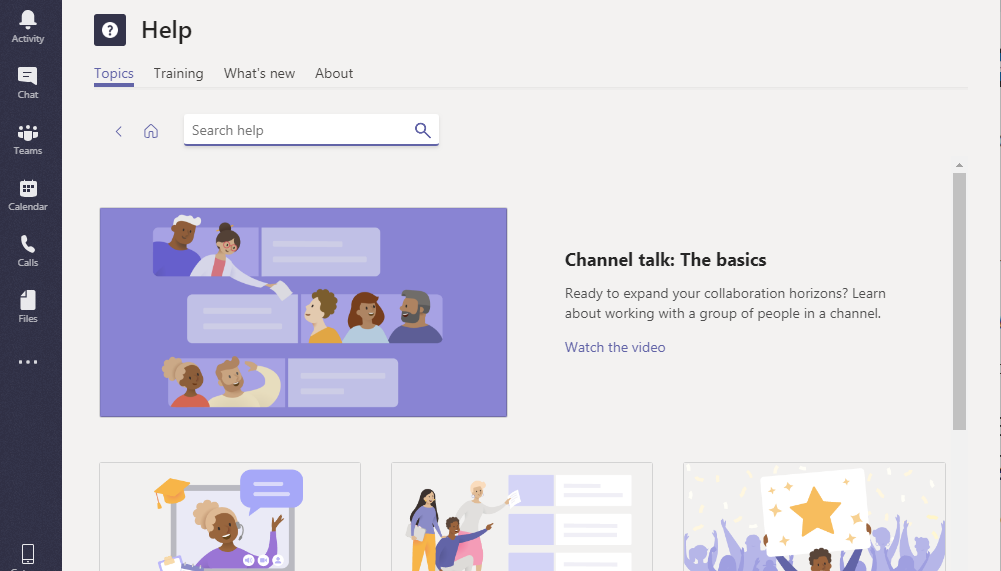Go back with the left chevron
The image size is (1001, 571).
pyautogui.click(x=119, y=131)
